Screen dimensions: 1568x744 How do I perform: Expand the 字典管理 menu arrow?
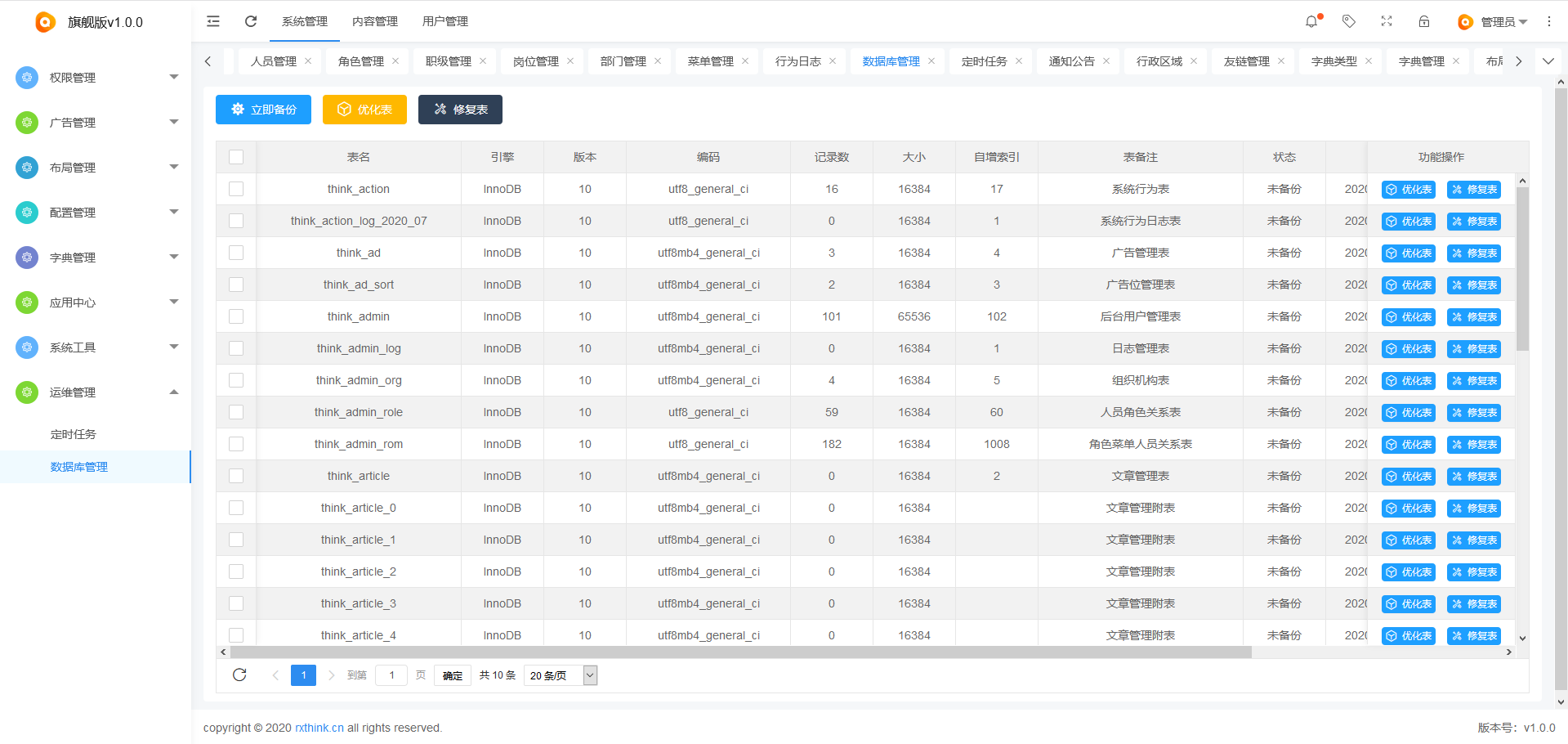[x=174, y=257]
